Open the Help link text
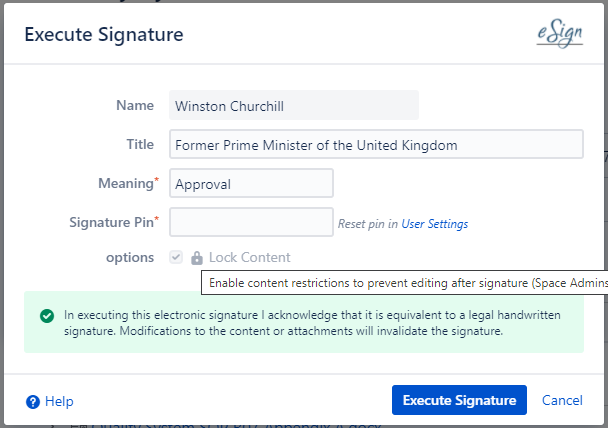This screenshot has height=428, width=608. point(59,401)
